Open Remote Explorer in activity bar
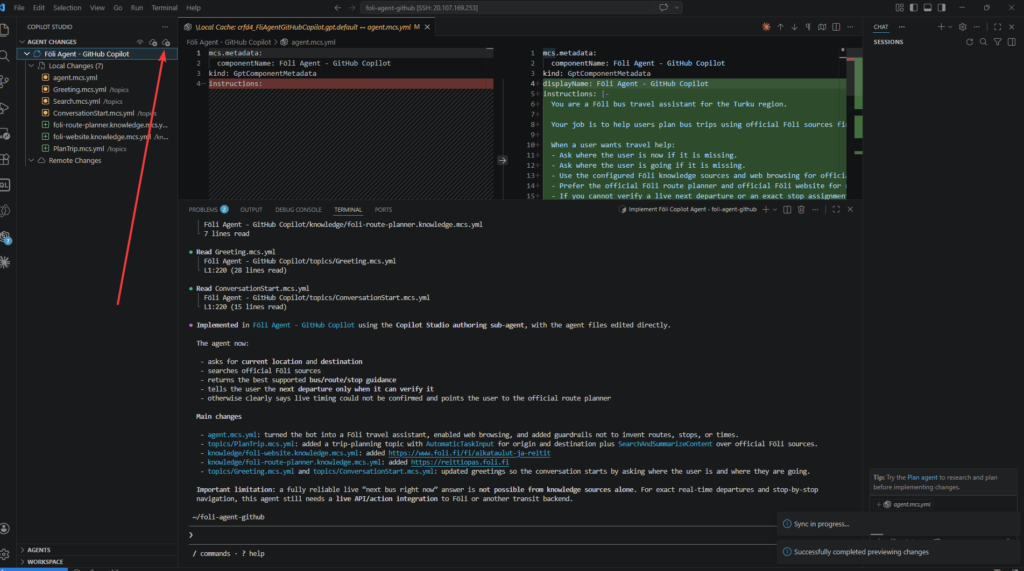Image resolution: width=1024 pixels, height=571 pixels. tap(5, 134)
